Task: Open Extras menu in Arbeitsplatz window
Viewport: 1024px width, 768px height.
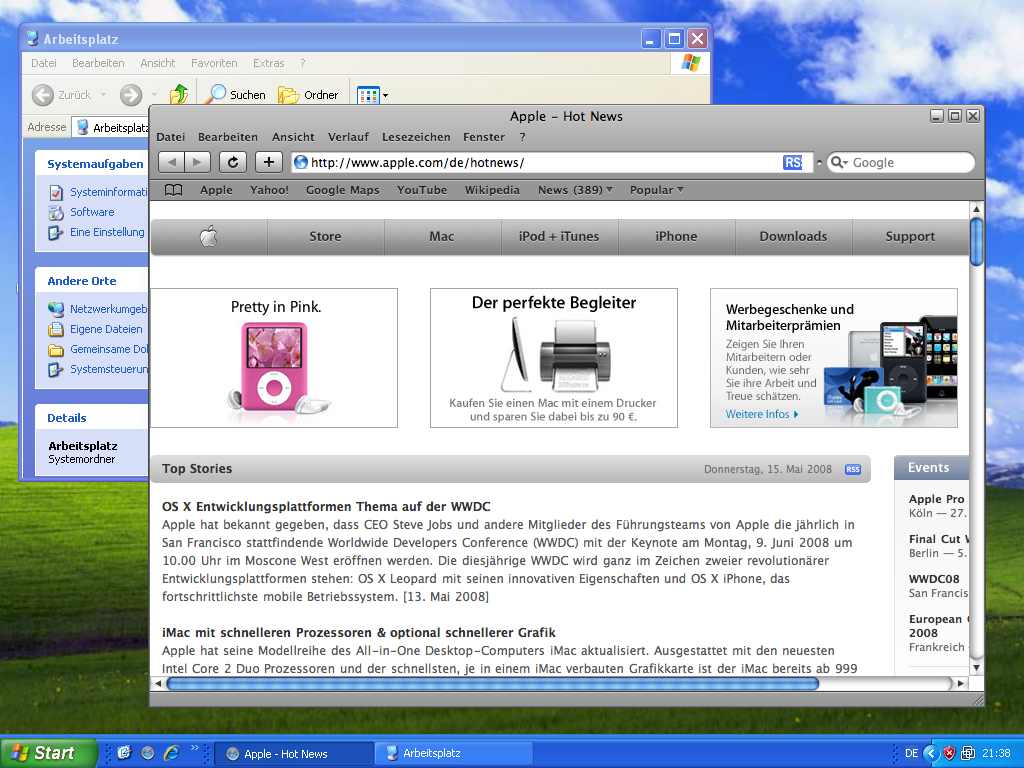Action: pos(268,63)
